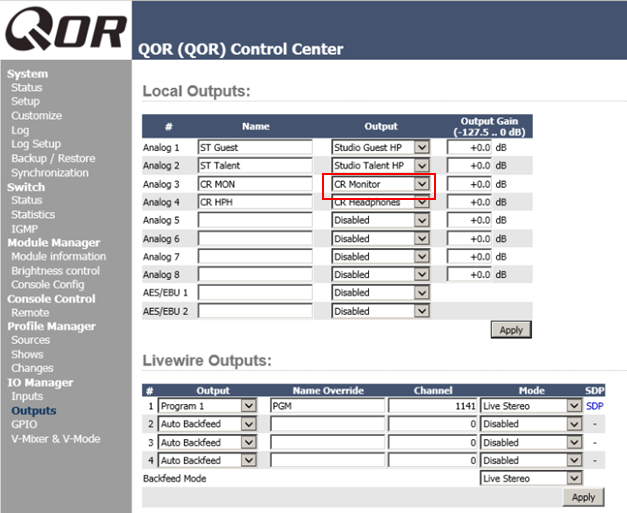Open Module information page
This screenshot has height=513, width=627.
coord(58,256)
